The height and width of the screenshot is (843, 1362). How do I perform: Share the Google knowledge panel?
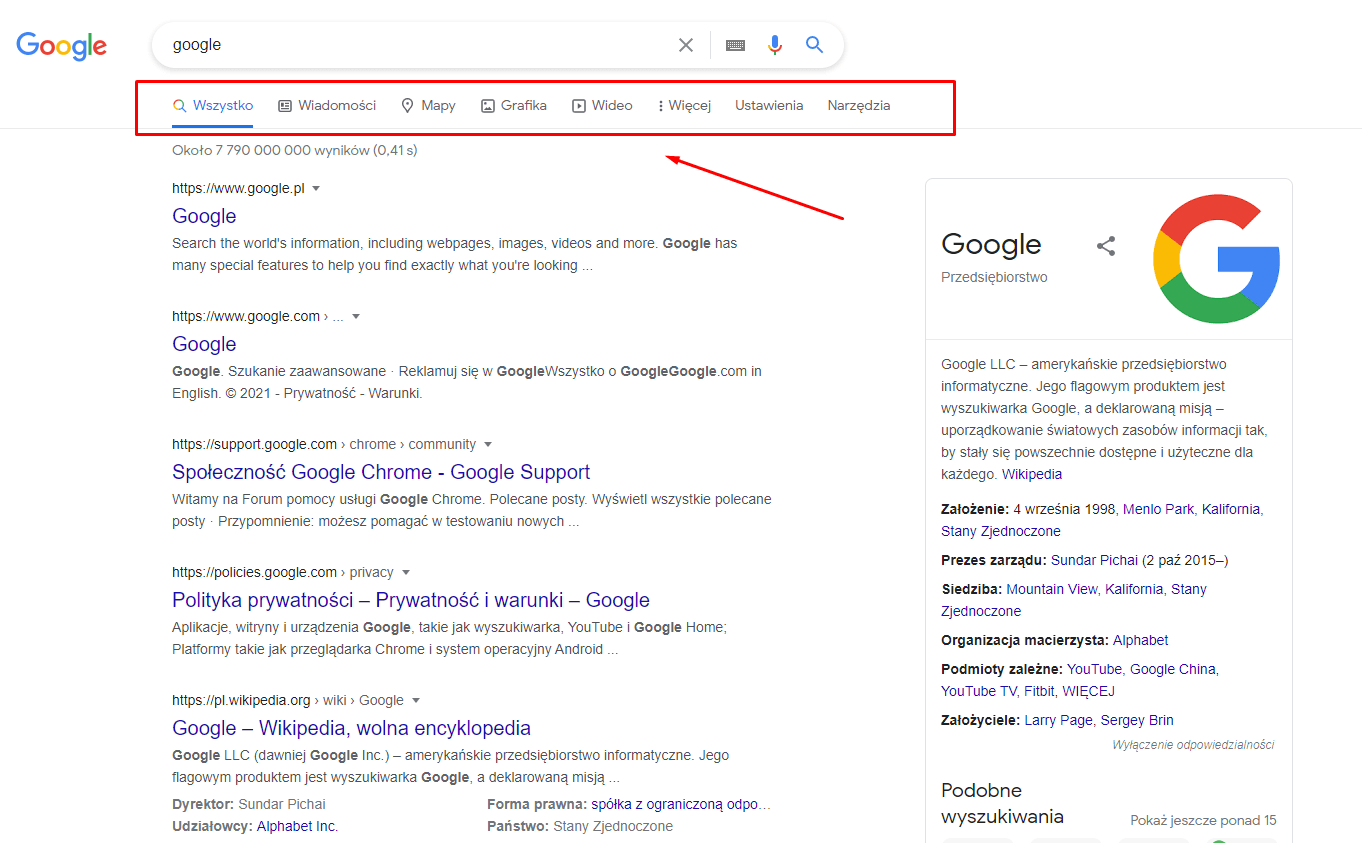pyautogui.click(x=1106, y=246)
